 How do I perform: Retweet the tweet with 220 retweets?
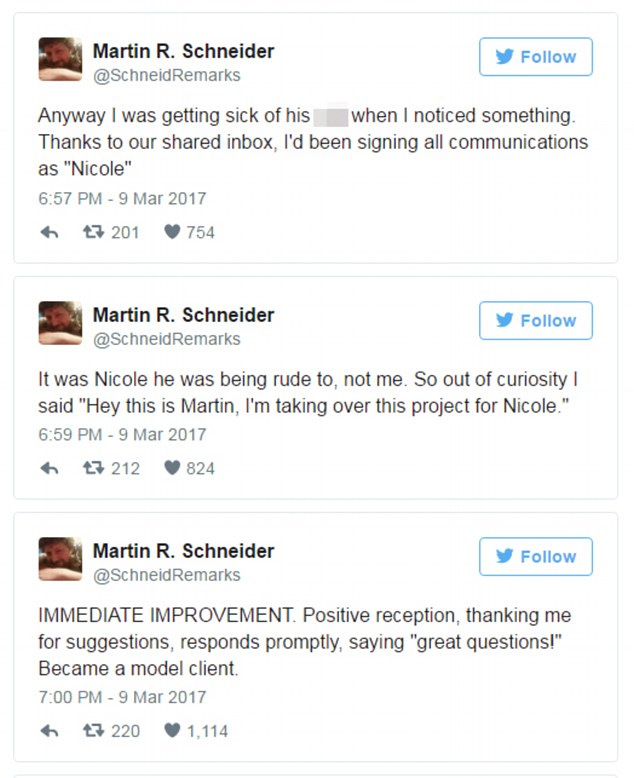point(93,732)
